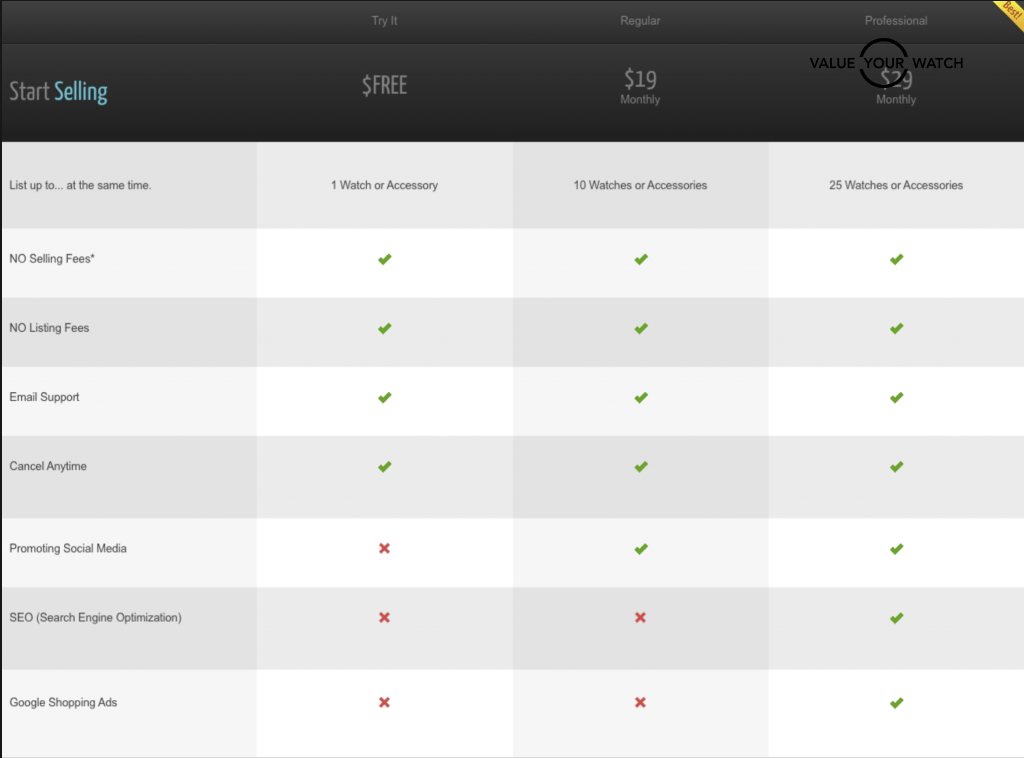This screenshot has width=1024, height=758.
Task: Click the Professional plan SEO checkmark
Action: point(896,617)
